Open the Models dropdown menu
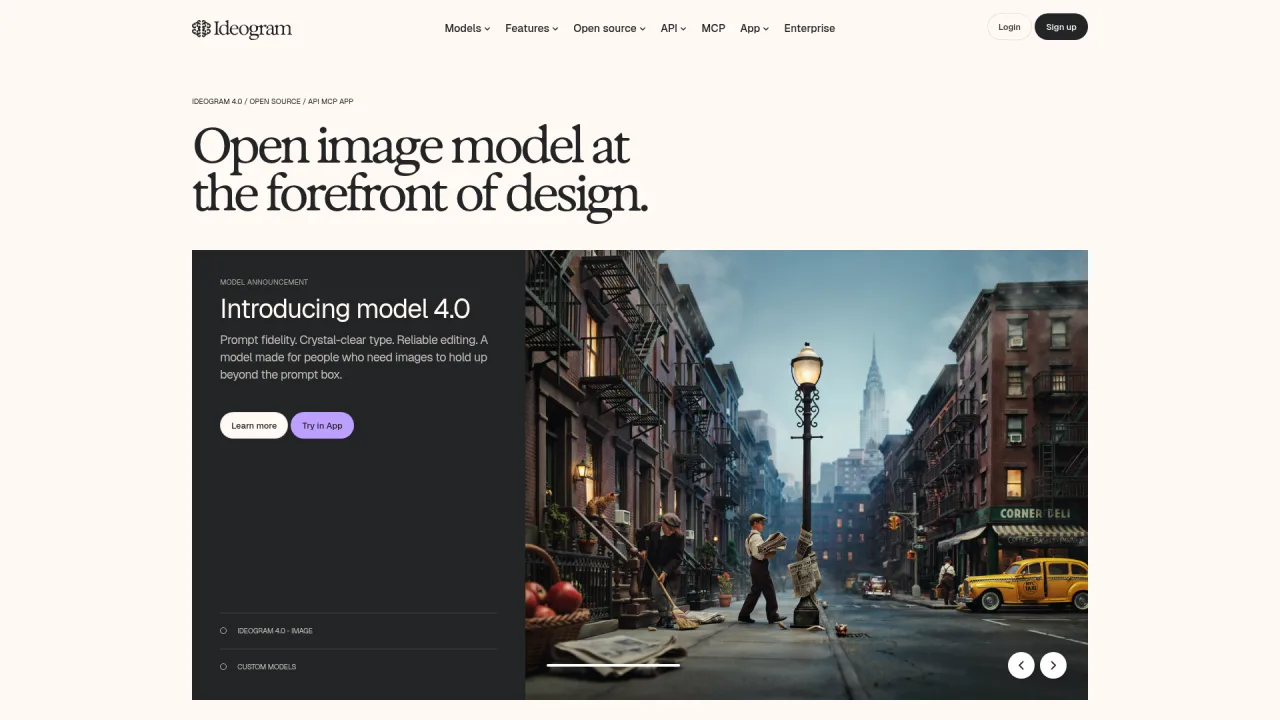Image resolution: width=1280 pixels, height=720 pixels. 467,28
